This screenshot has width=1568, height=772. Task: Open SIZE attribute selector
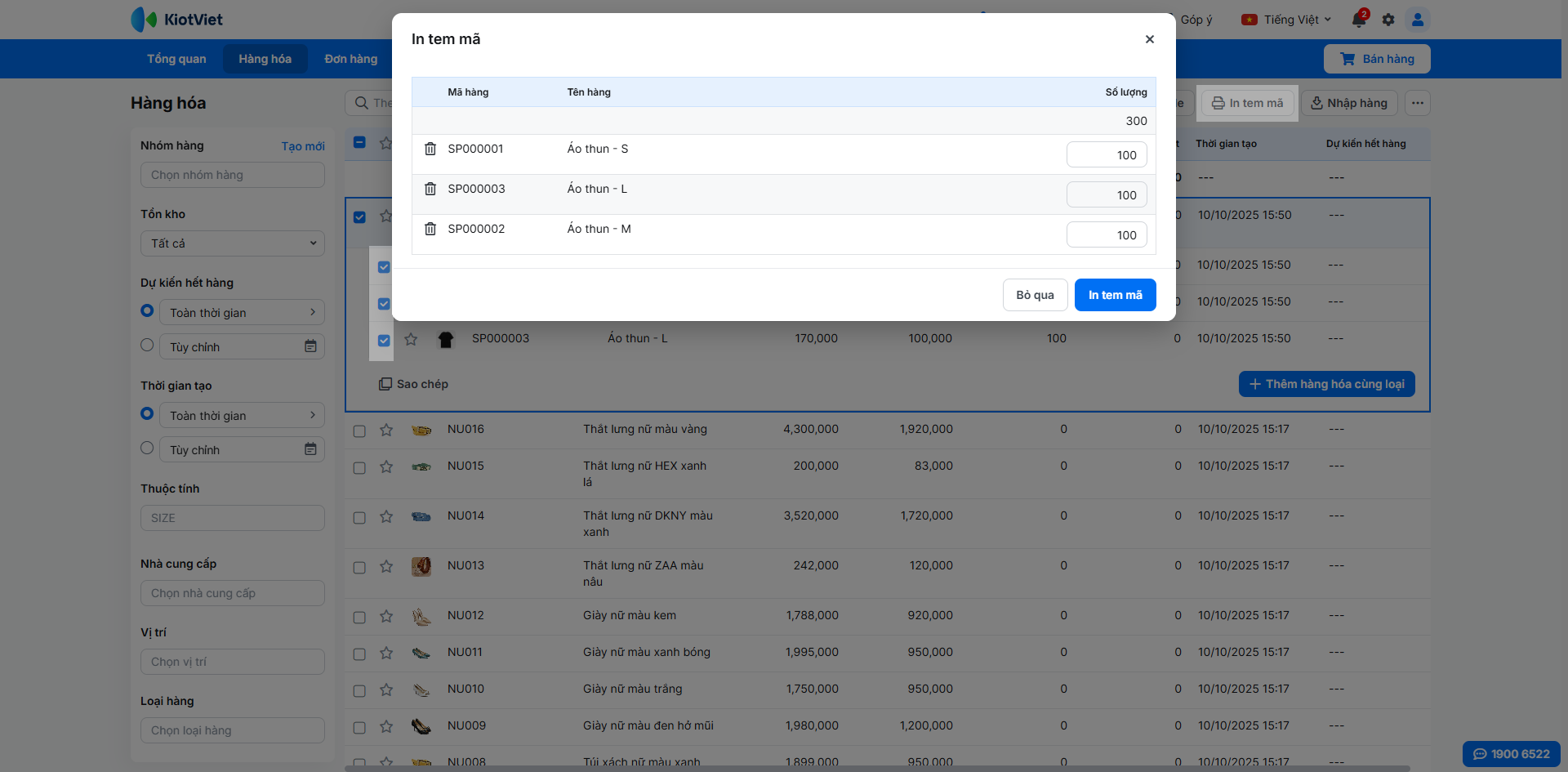coord(233,518)
